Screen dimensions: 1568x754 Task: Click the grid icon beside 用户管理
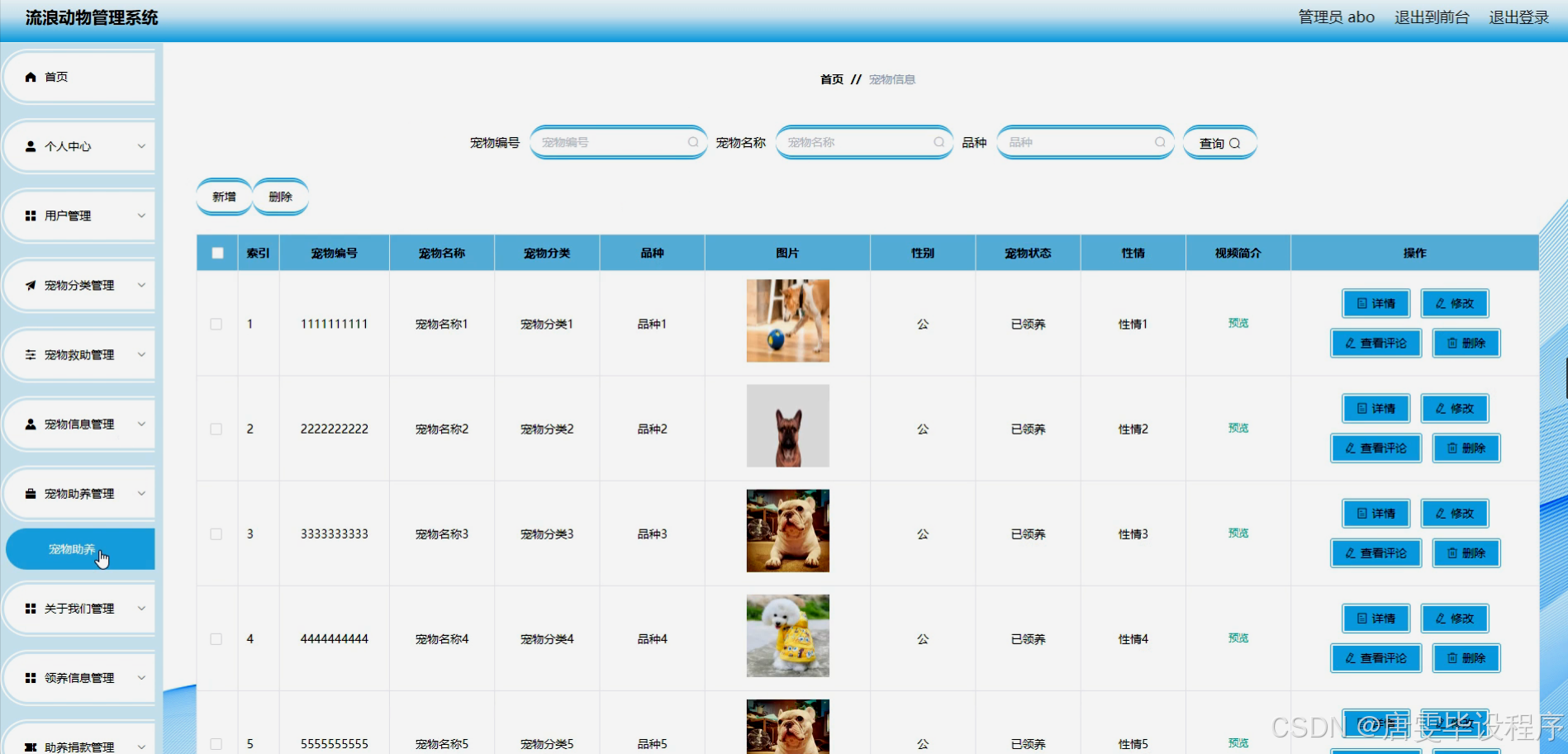31,216
